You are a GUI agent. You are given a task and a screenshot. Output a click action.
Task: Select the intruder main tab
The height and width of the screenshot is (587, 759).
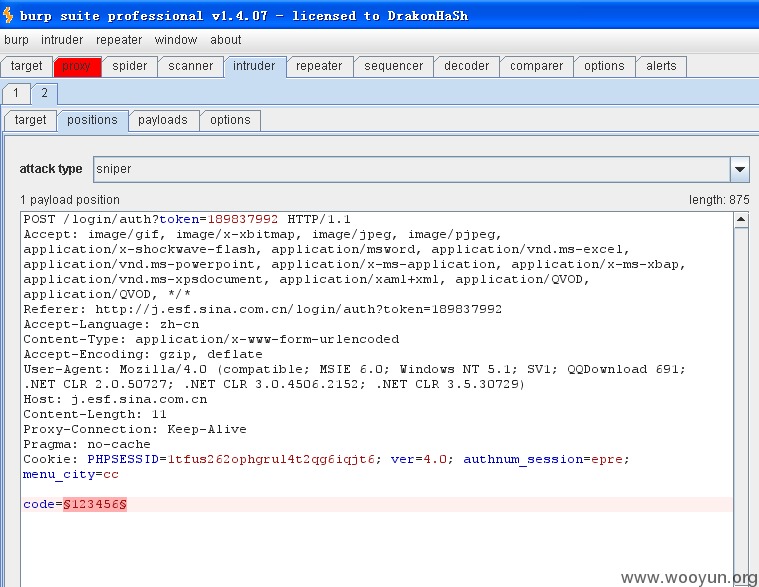coord(254,66)
